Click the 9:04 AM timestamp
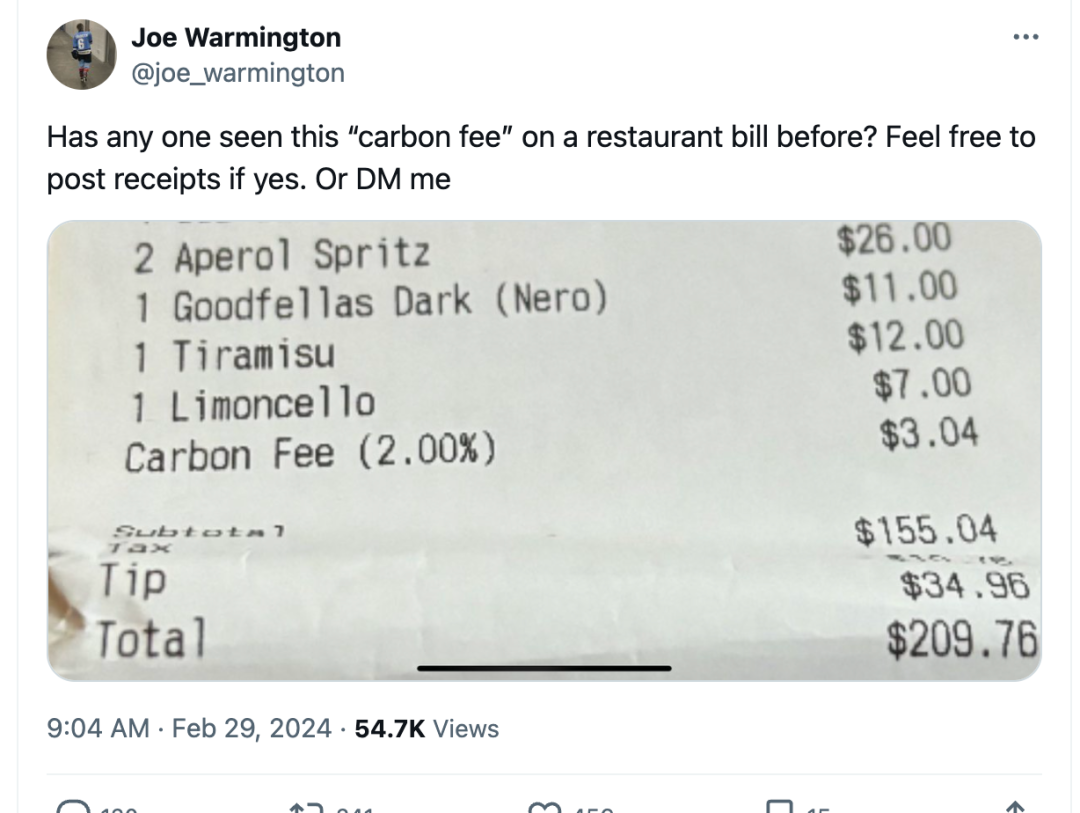 tap(98, 728)
